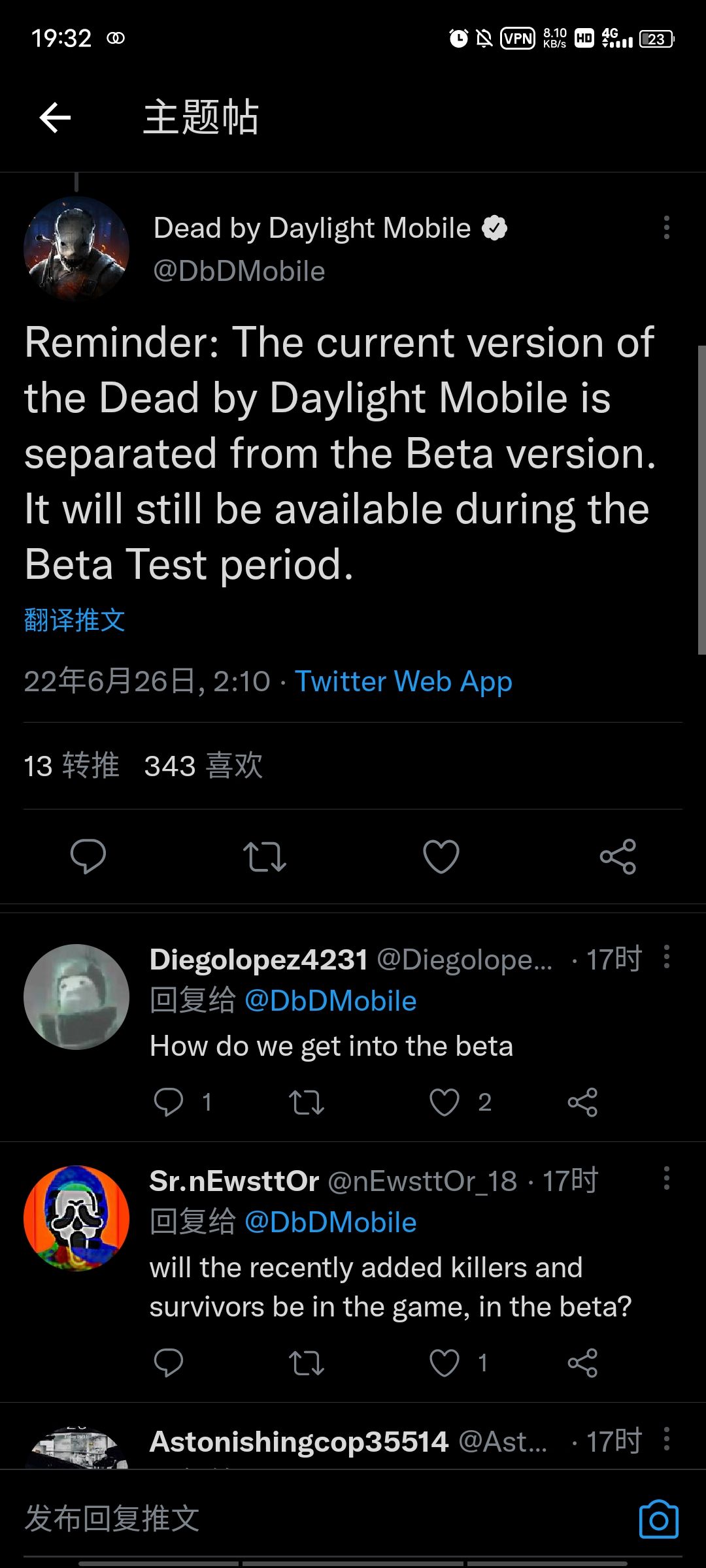Share the main tweet
This screenshot has height=1568, width=706.
pyautogui.click(x=618, y=858)
